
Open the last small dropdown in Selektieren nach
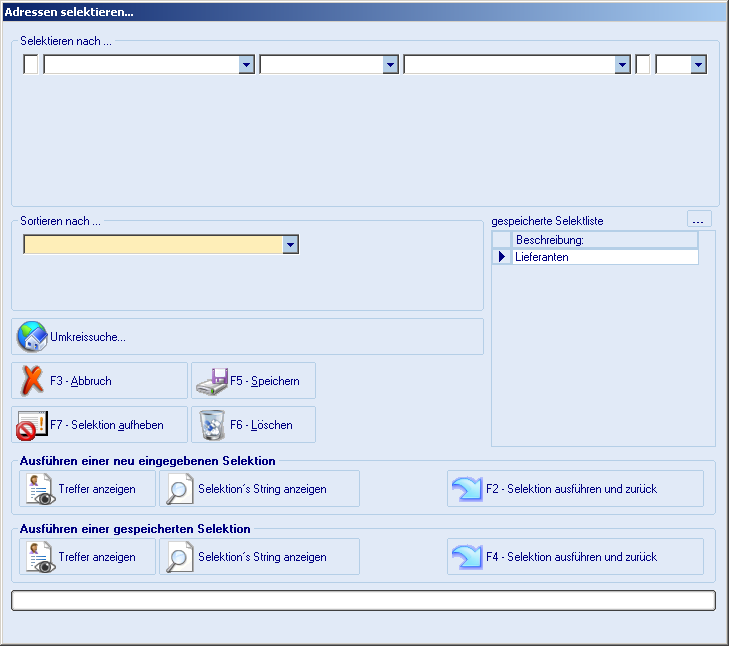(698, 65)
